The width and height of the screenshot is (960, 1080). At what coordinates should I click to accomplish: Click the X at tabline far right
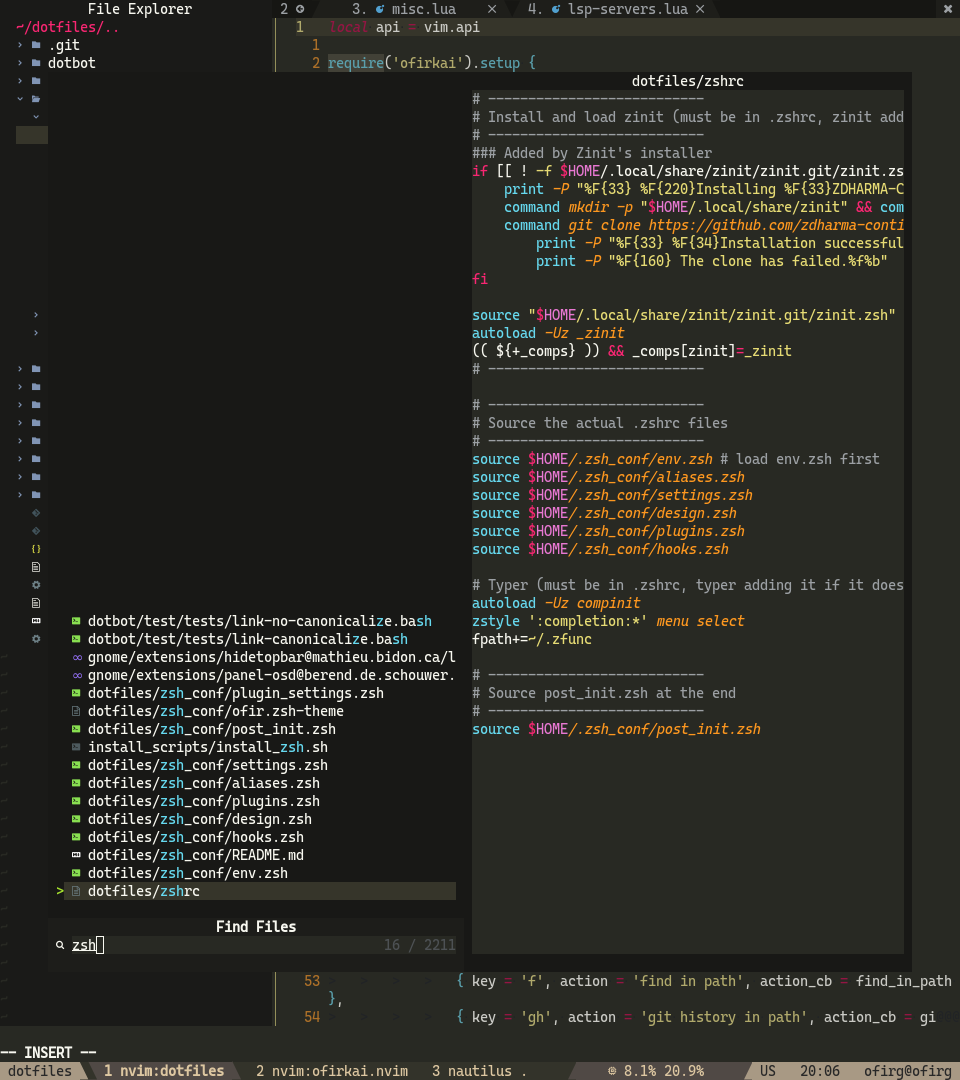point(948,9)
